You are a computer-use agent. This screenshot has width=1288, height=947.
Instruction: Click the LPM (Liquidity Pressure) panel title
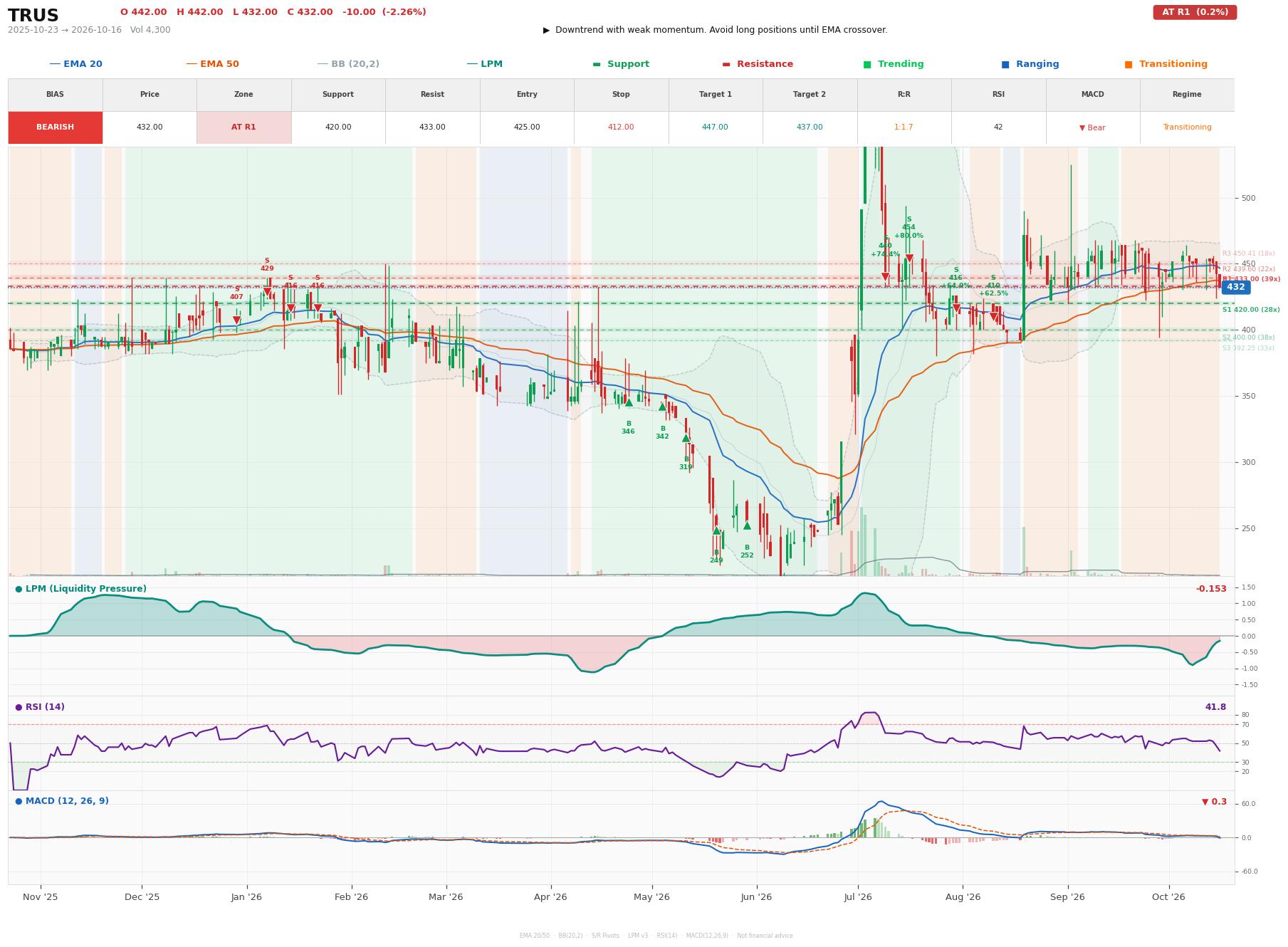tap(81, 589)
